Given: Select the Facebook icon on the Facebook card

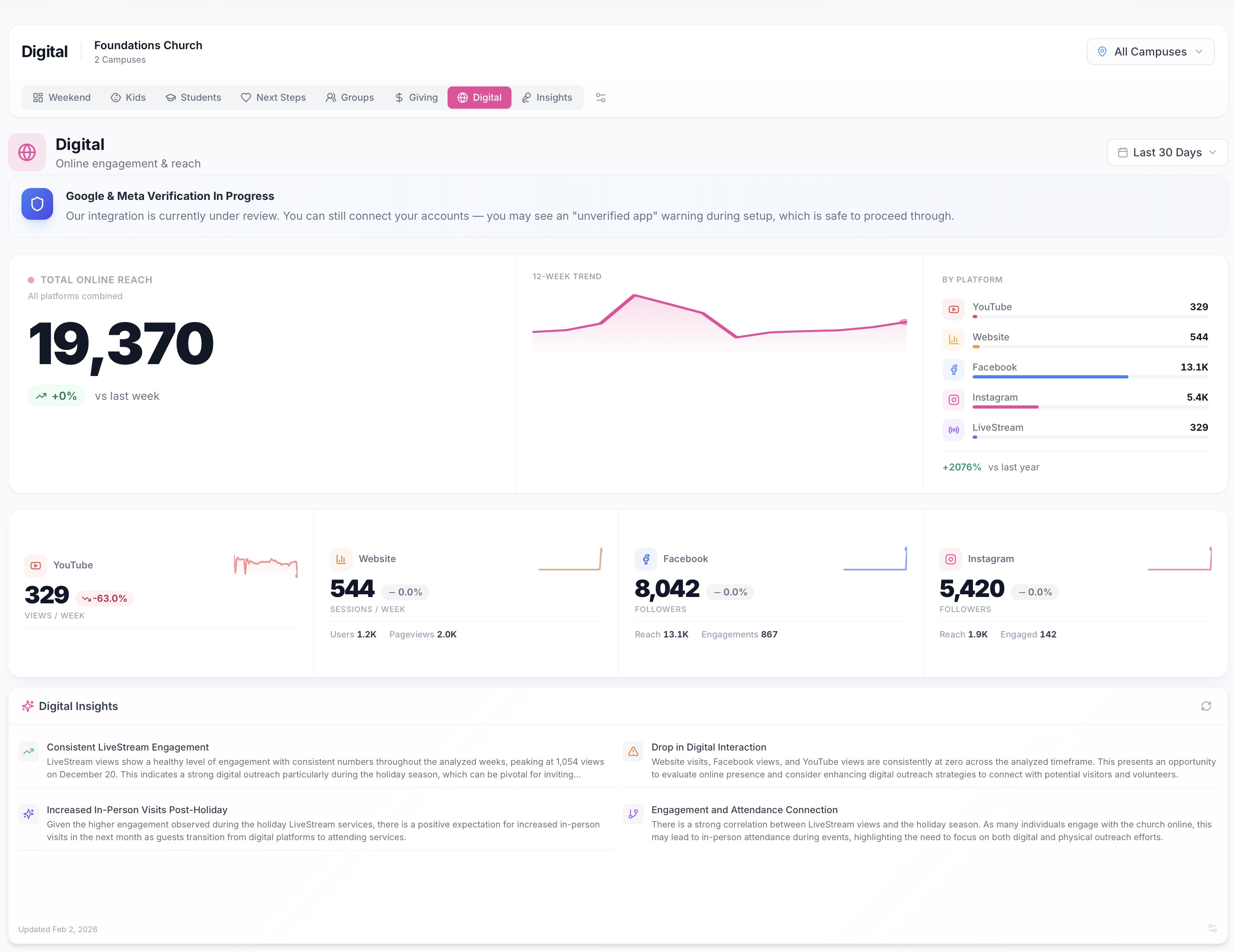Looking at the screenshot, I should point(646,559).
